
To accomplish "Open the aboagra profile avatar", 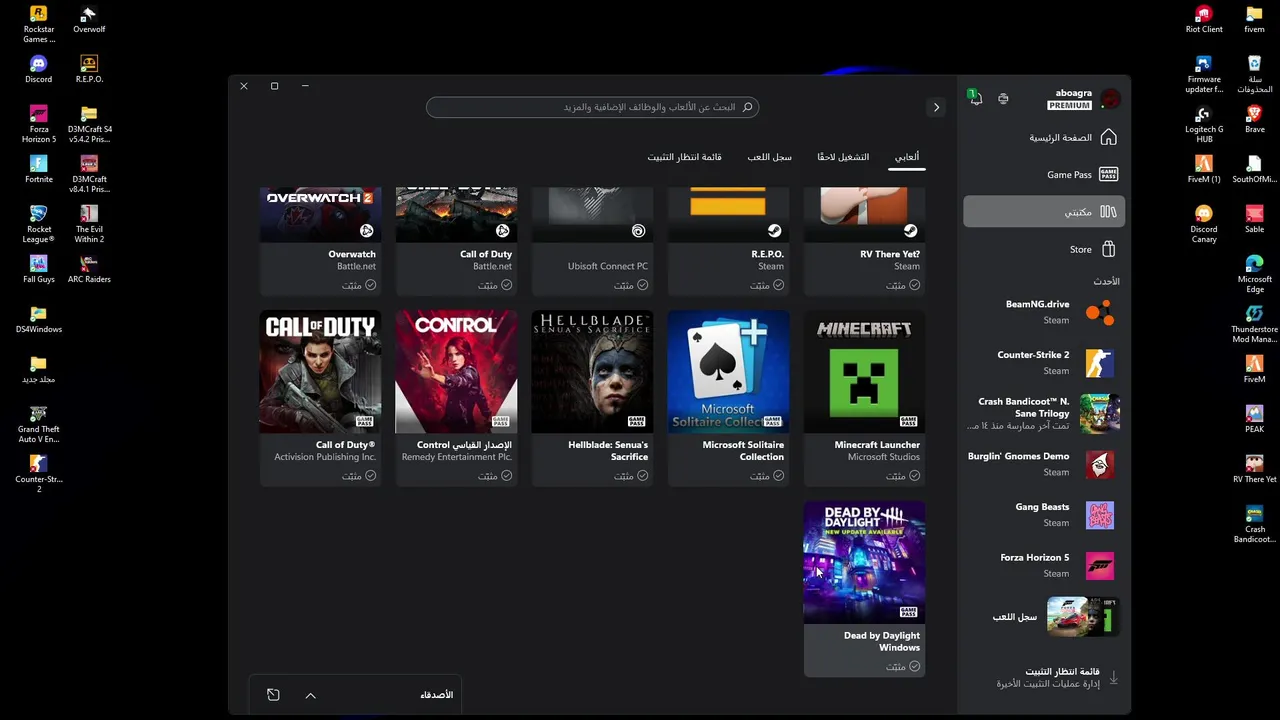I will (x=1110, y=99).
